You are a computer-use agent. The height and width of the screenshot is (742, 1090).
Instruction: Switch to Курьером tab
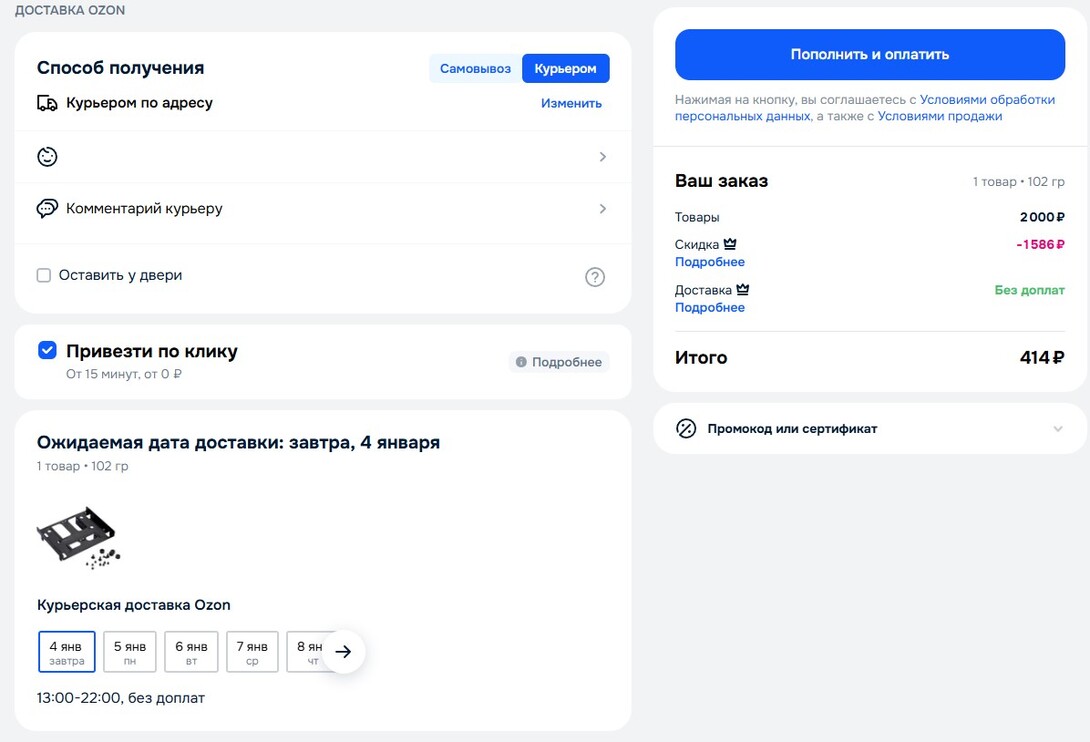point(565,69)
